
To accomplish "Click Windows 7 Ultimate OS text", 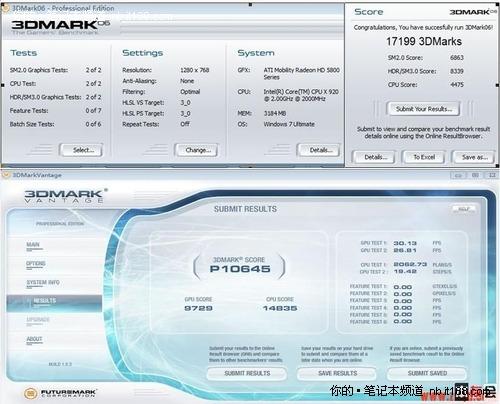I will coord(289,124).
